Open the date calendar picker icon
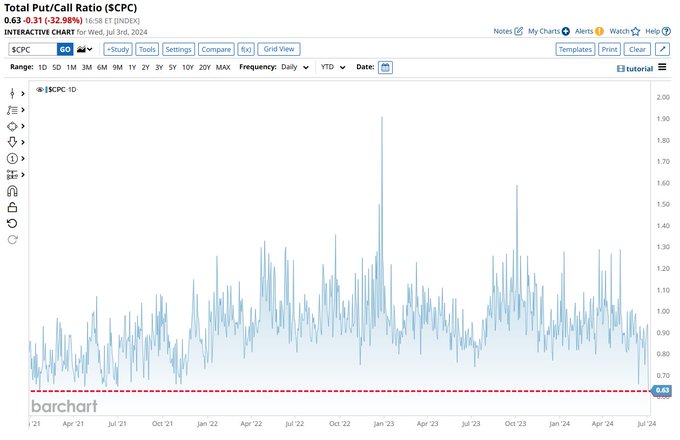The width and height of the screenshot is (680, 440). click(x=385, y=68)
